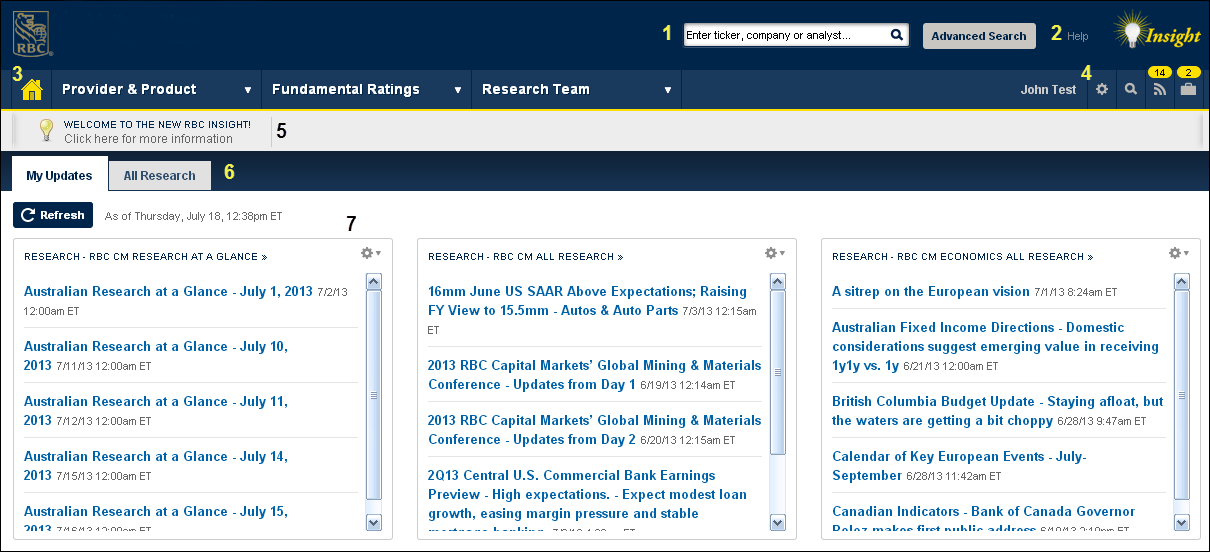Viewport: 1210px width, 552px height.
Task: Click the search magnifier in navigation bar
Action: pyautogui.click(x=1131, y=89)
